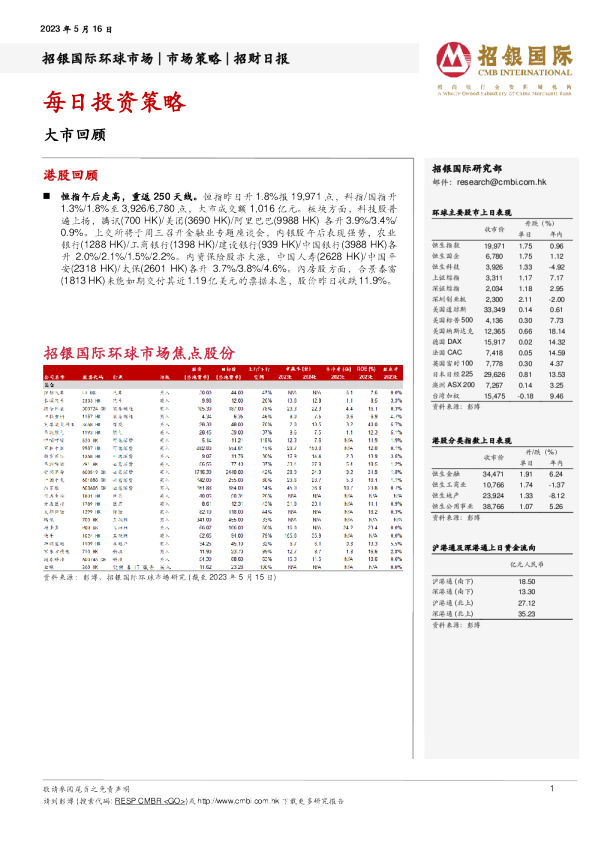The image size is (595, 842).
Task: Click the table title 沪港通及深港通上日资金流向
Action: 484,548
